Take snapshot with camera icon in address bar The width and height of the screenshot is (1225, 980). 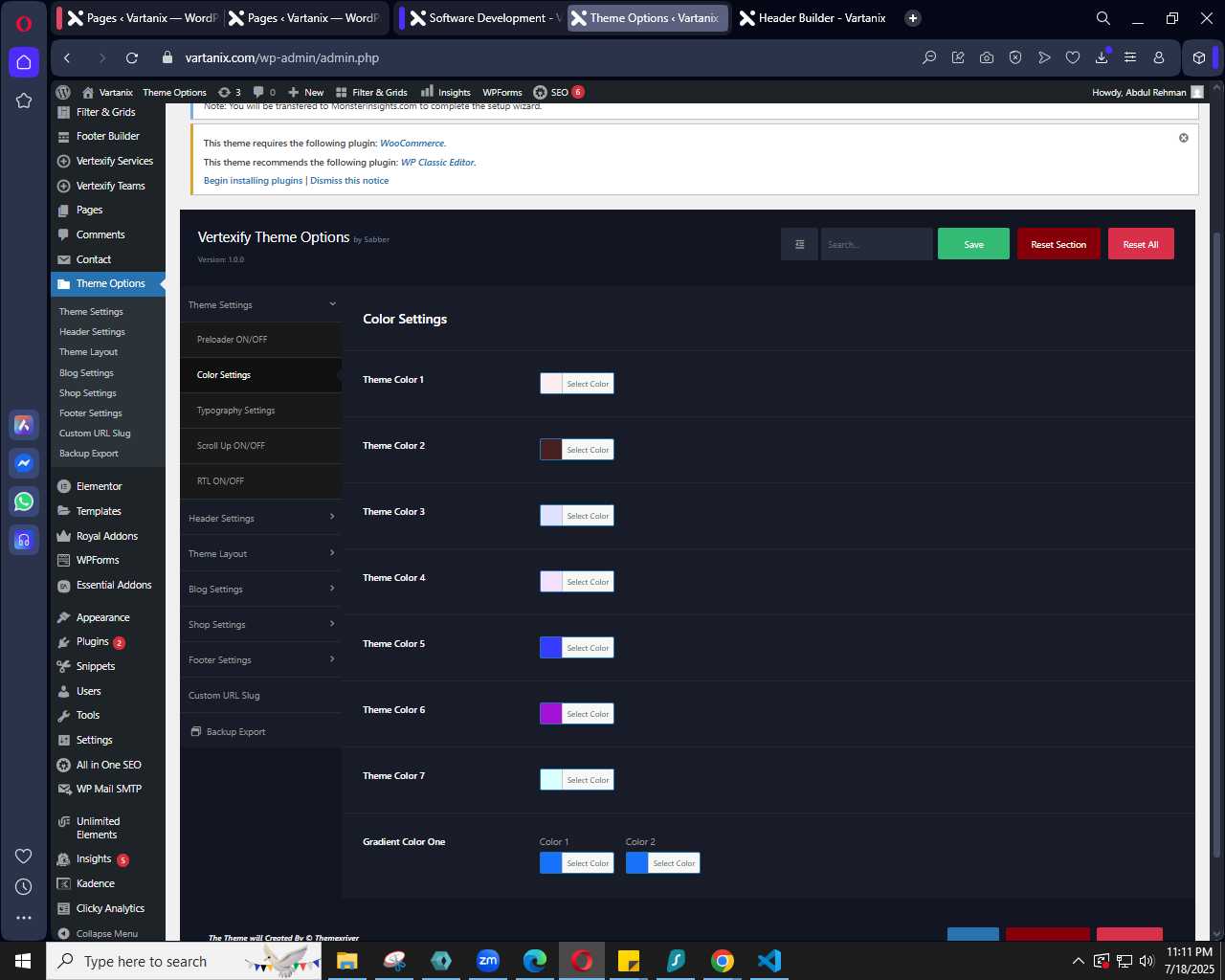(x=987, y=58)
